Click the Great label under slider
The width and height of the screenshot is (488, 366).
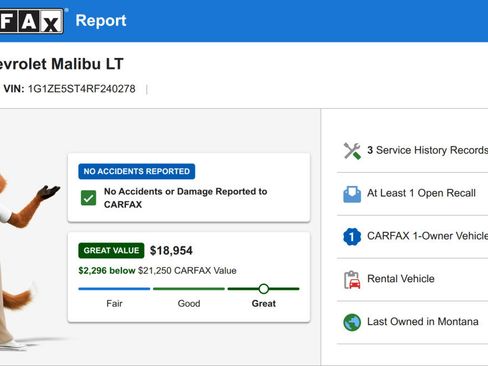coord(264,304)
